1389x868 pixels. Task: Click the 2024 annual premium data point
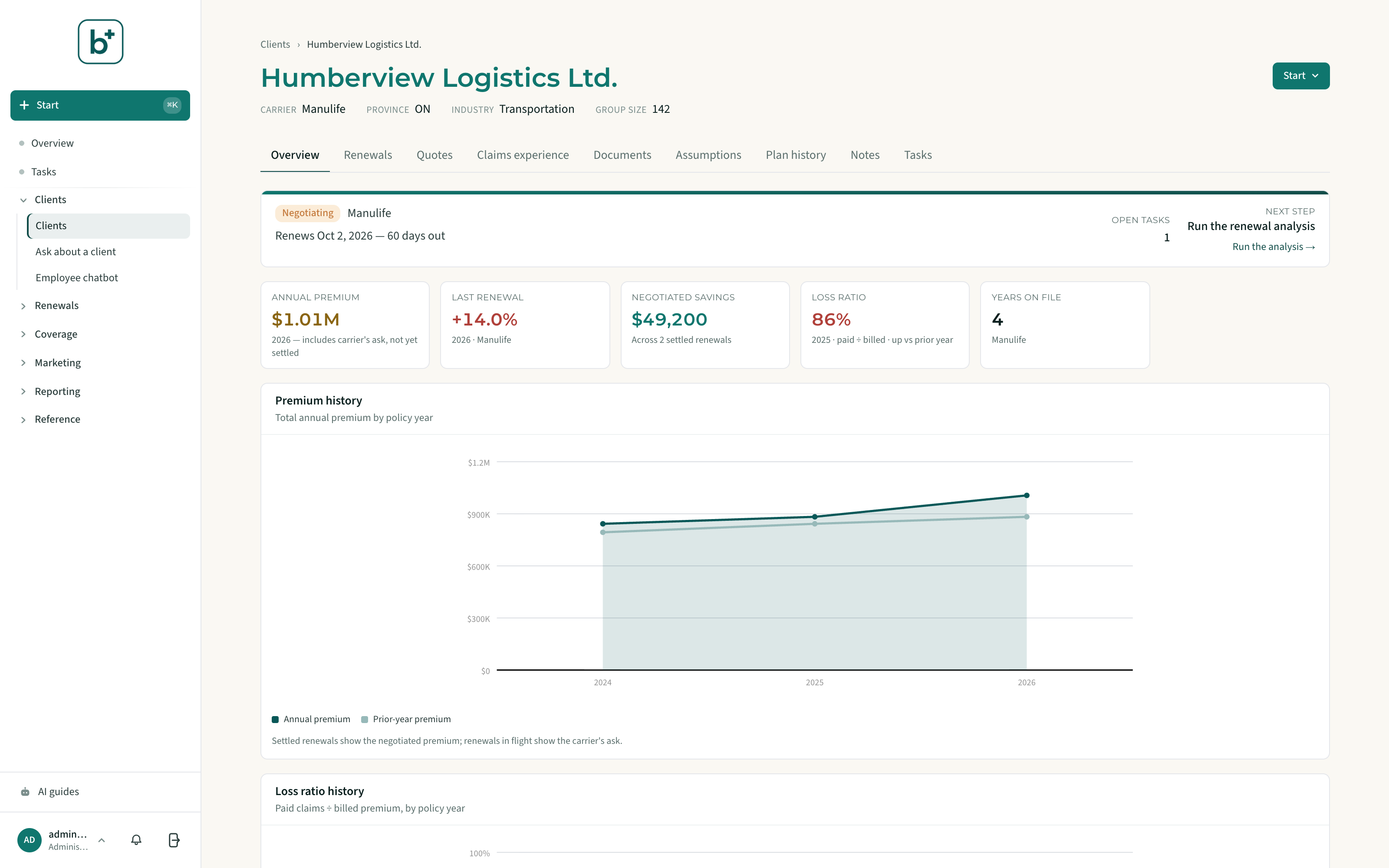click(602, 523)
